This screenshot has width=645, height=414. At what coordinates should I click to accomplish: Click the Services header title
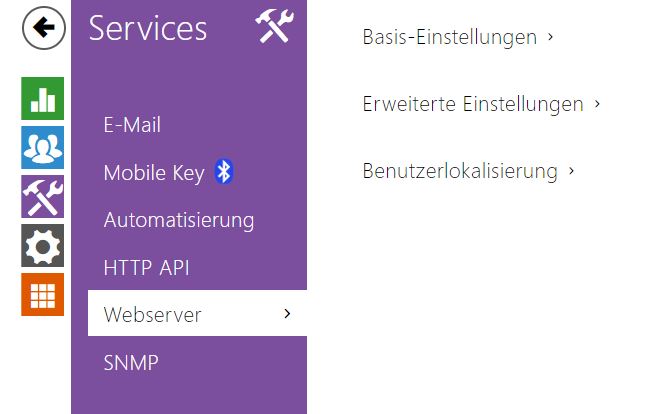click(148, 28)
